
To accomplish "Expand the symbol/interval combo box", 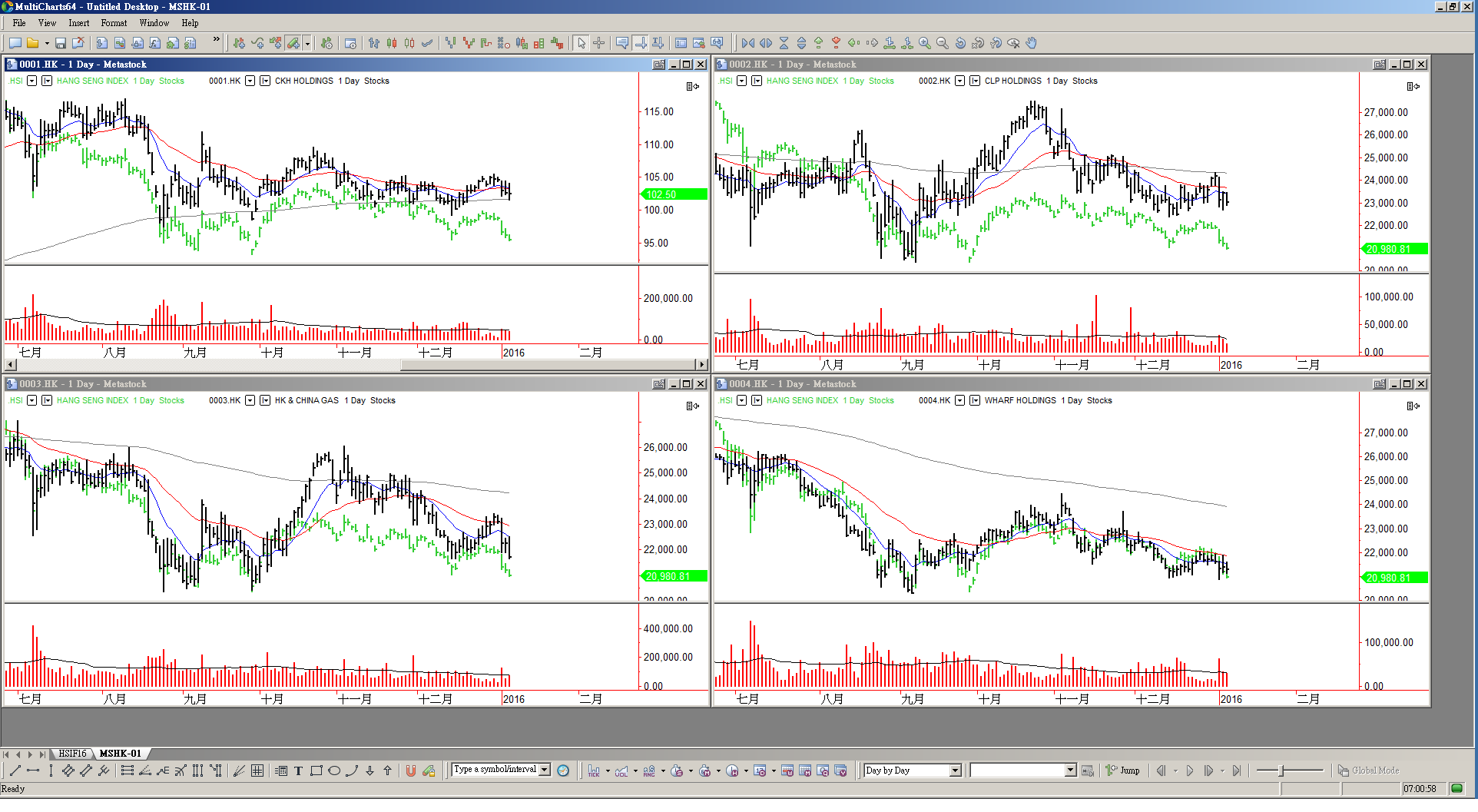I will click(x=545, y=770).
